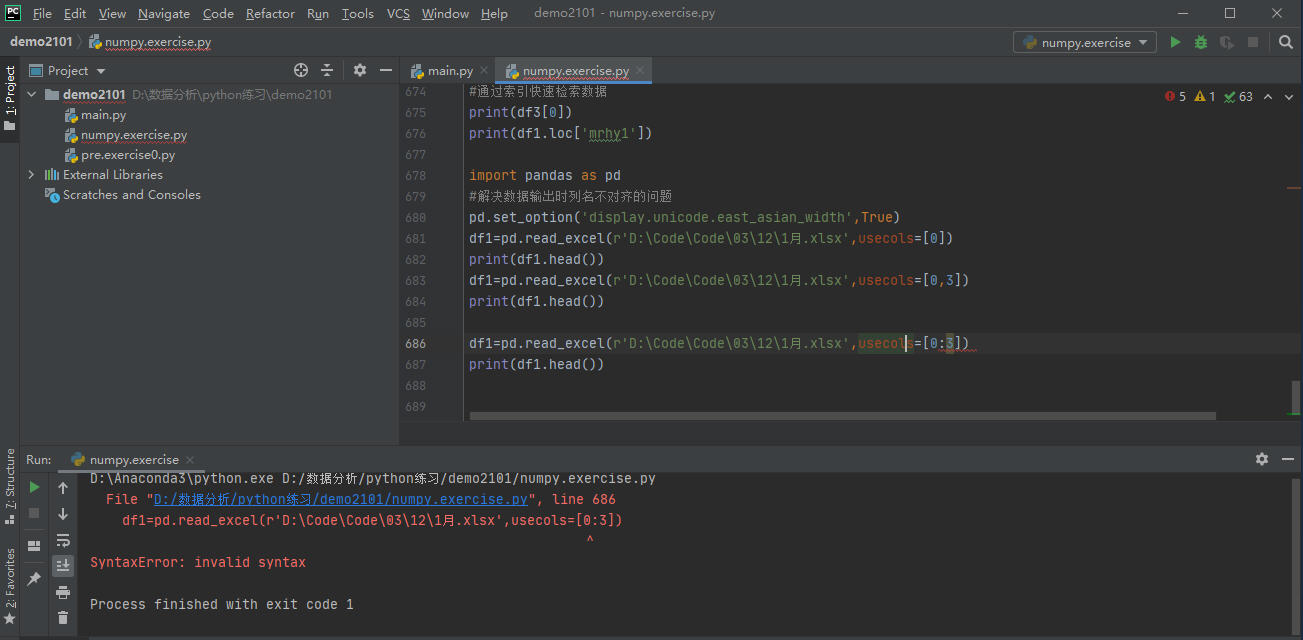Open the Project view dropdown

(68, 70)
